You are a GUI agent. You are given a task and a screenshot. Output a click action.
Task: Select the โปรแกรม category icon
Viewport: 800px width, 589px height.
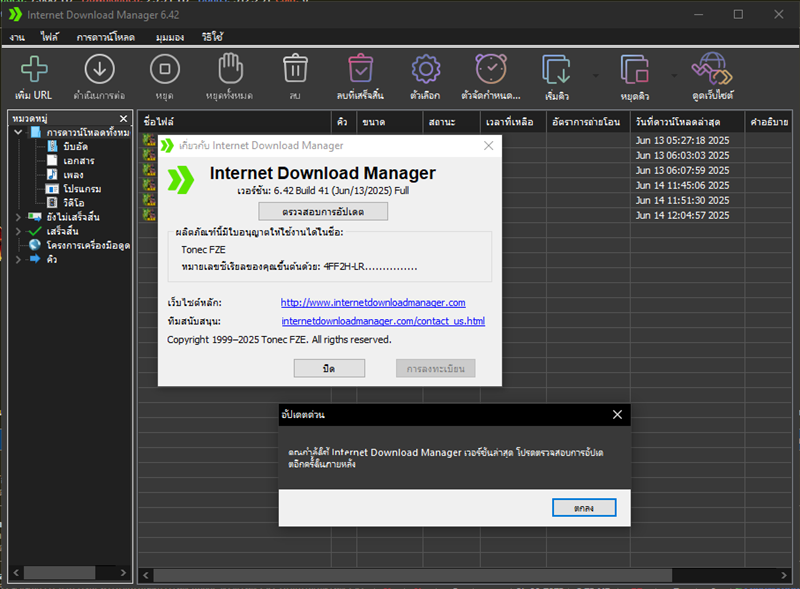[x=52, y=189]
